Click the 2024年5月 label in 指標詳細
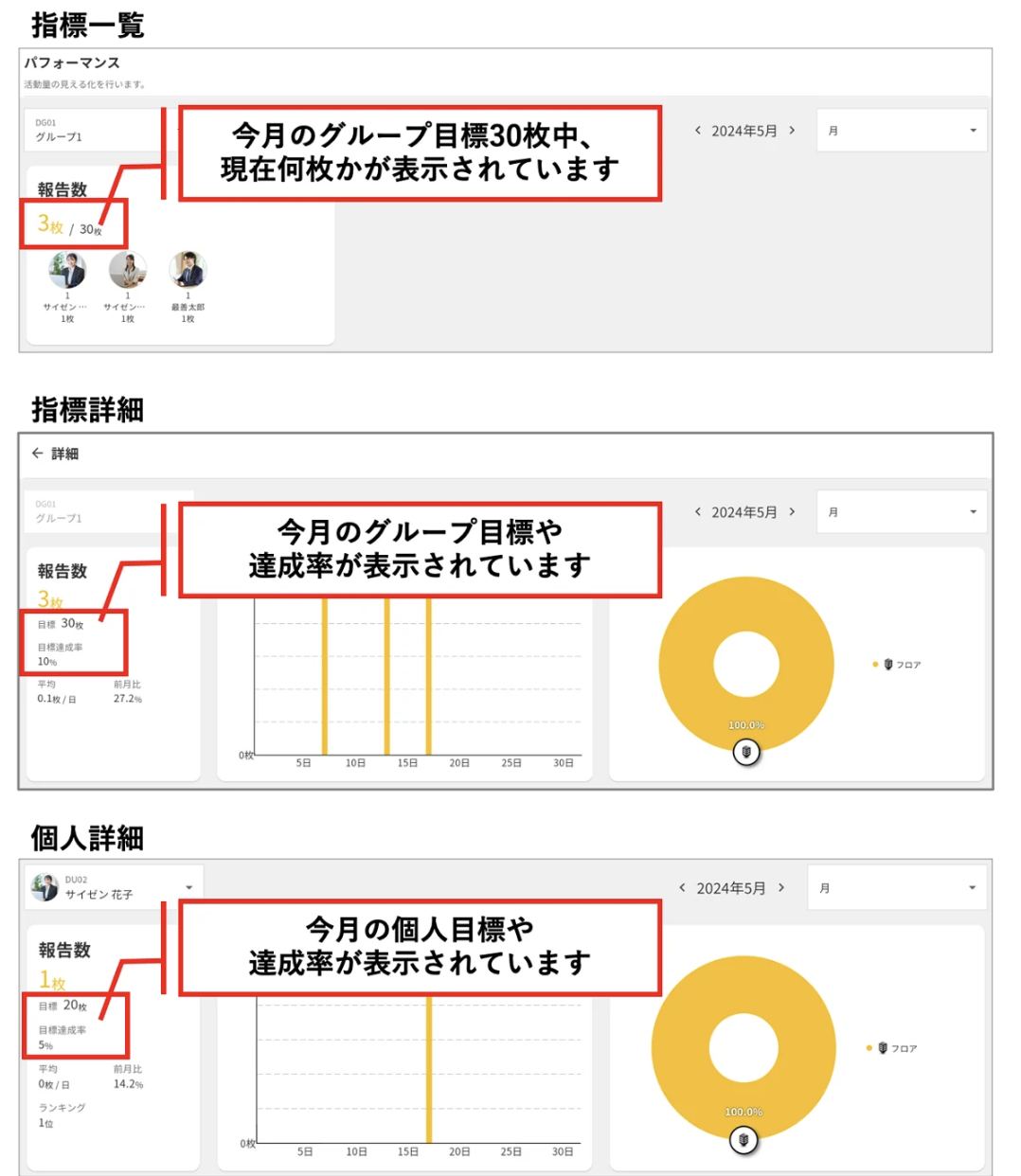Screen dimensions: 1021x1176 pyautogui.click(x=744, y=512)
